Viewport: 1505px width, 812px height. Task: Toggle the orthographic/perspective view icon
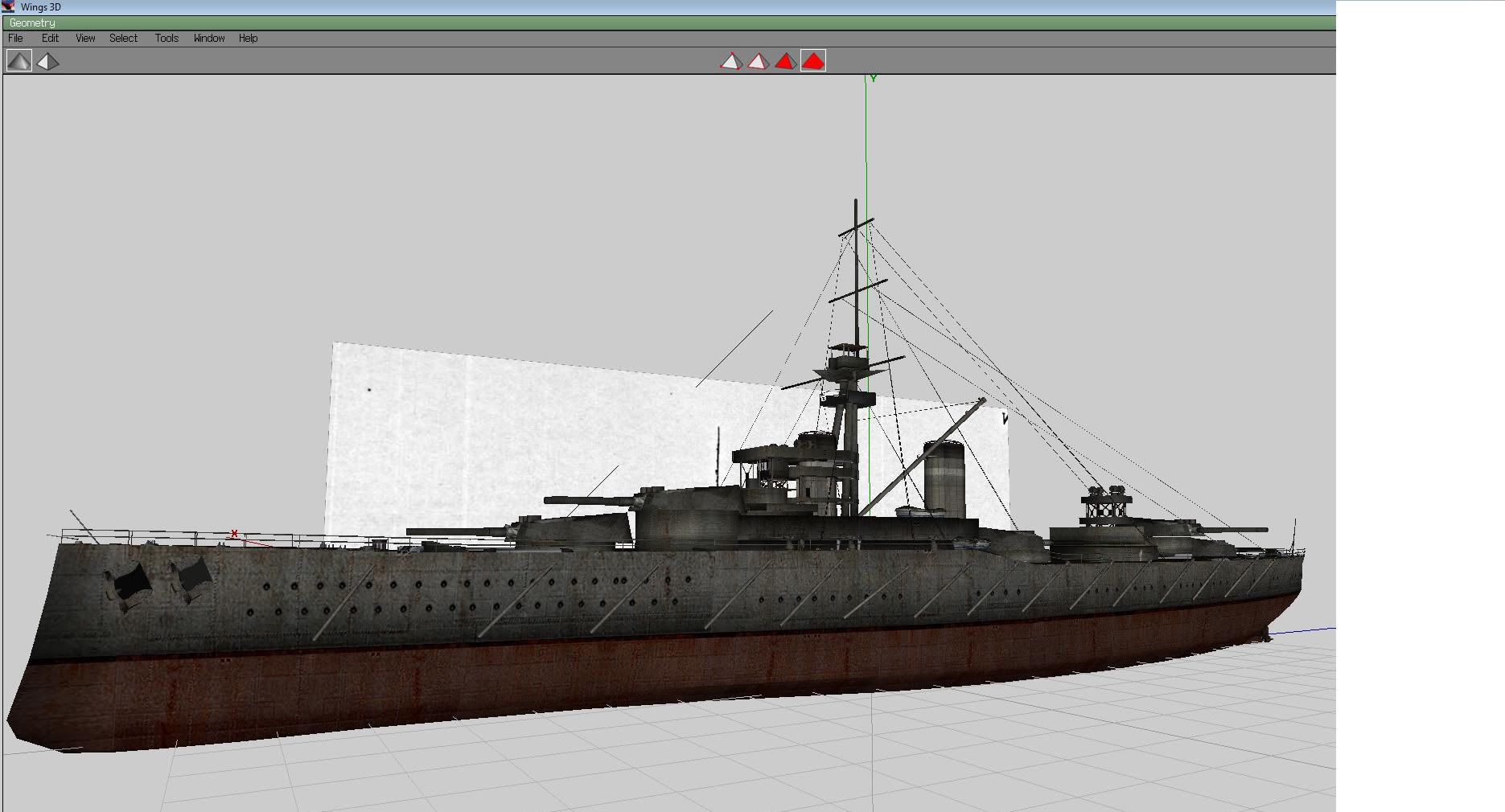coord(47,61)
